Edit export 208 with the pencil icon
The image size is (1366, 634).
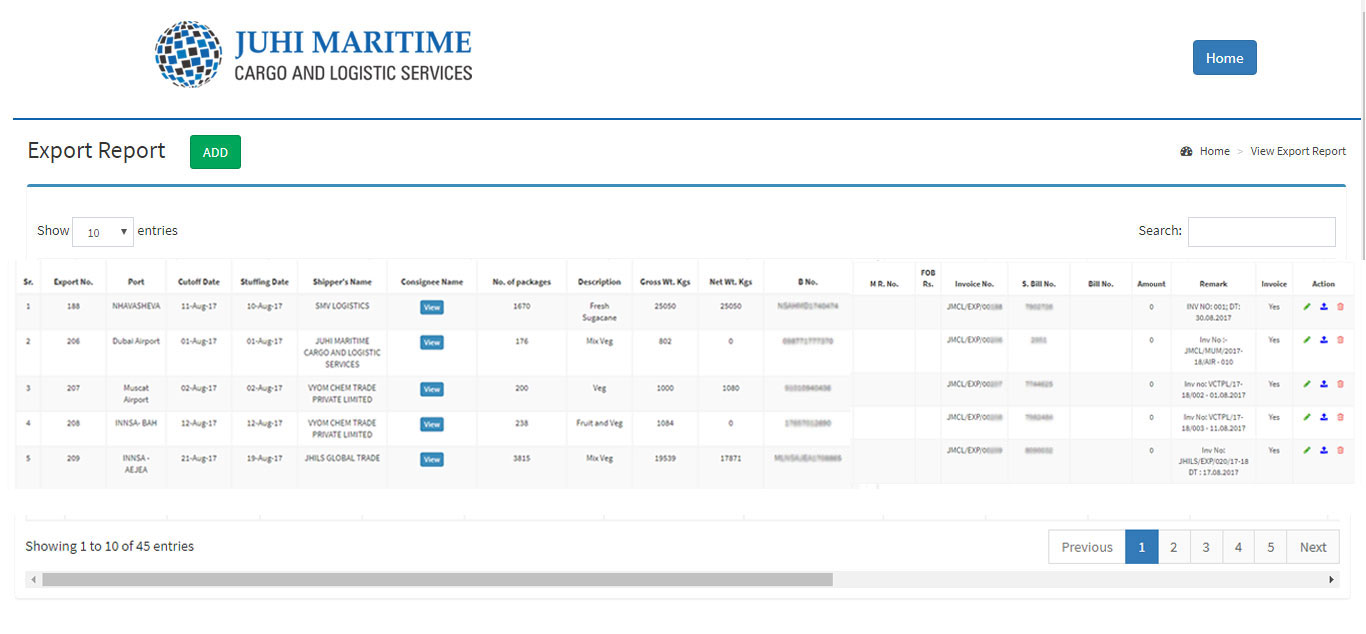tap(1306, 417)
